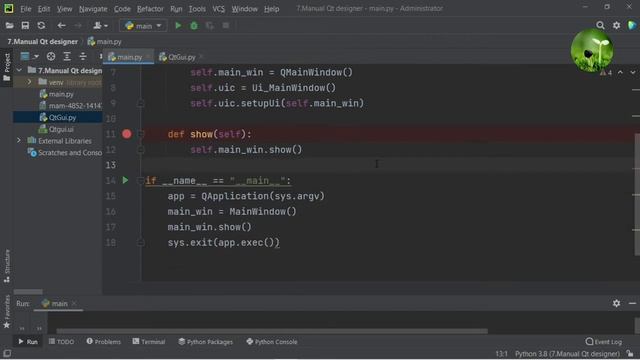The image size is (640, 360).
Task: Toggle tool window quick access icon bottom-left
Action: point(7,353)
